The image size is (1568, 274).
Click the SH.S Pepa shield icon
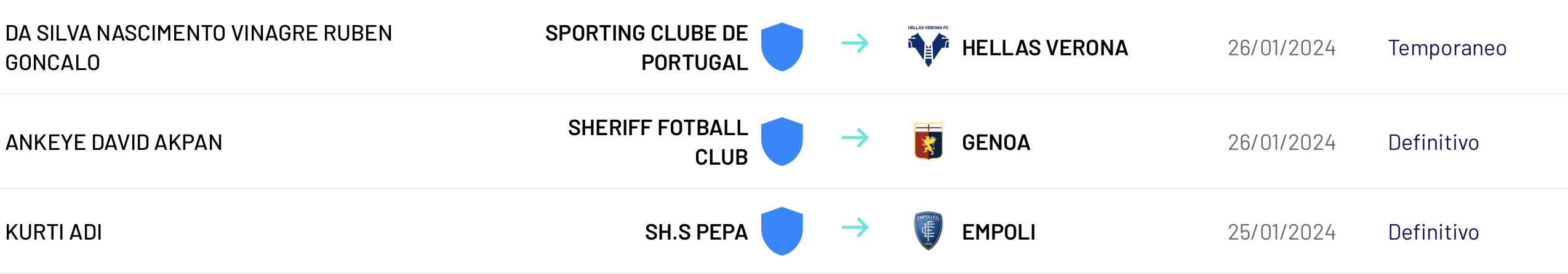[x=782, y=232]
